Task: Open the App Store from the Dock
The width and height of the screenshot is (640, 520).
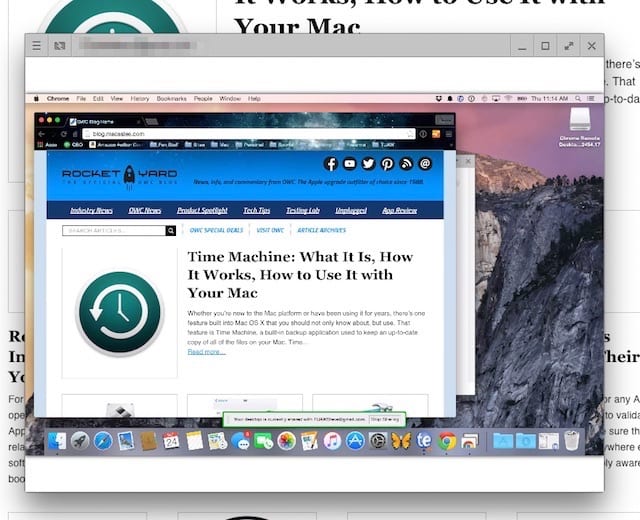Action: coord(355,441)
